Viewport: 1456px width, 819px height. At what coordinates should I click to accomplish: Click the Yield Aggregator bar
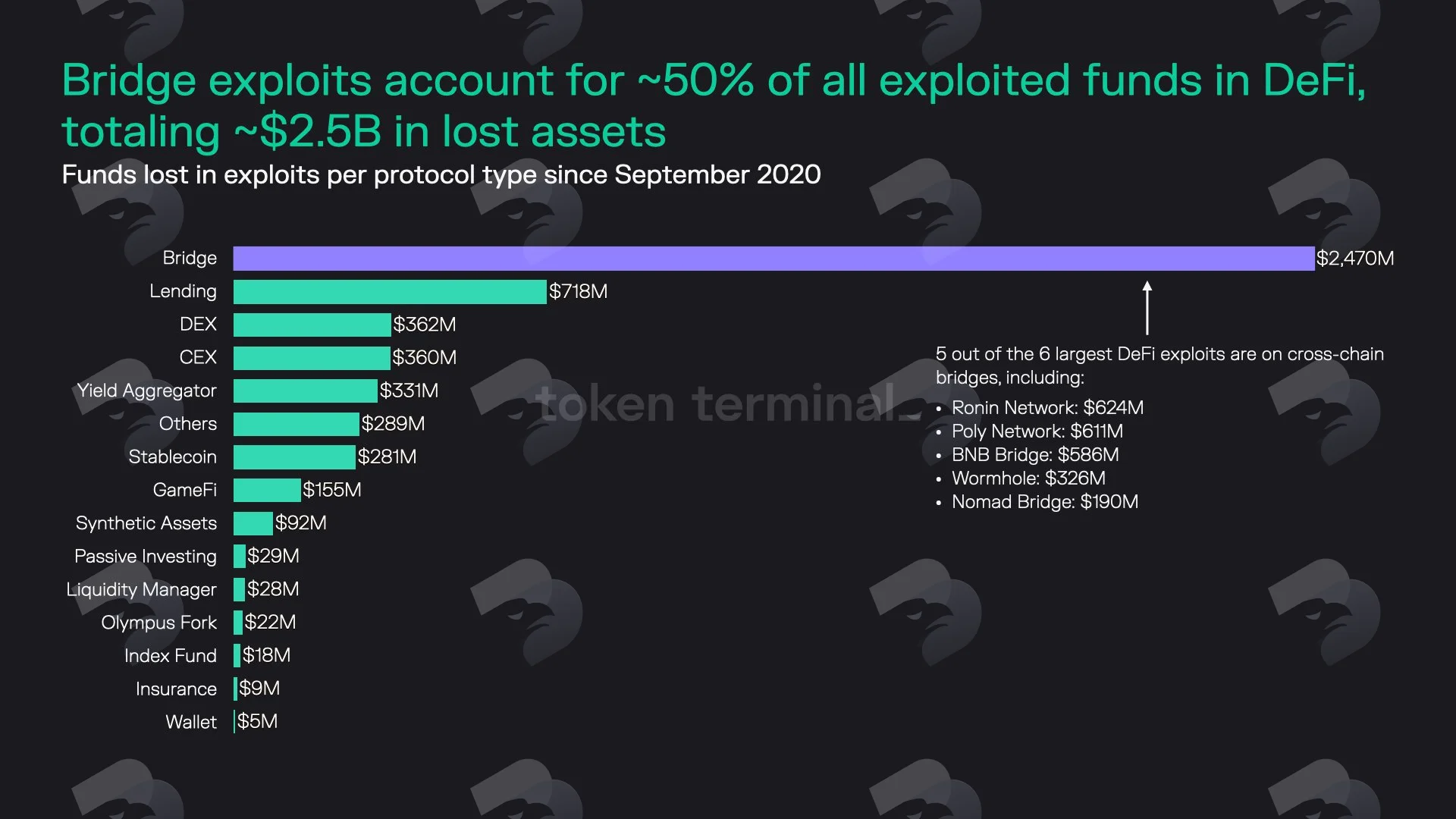(306, 391)
